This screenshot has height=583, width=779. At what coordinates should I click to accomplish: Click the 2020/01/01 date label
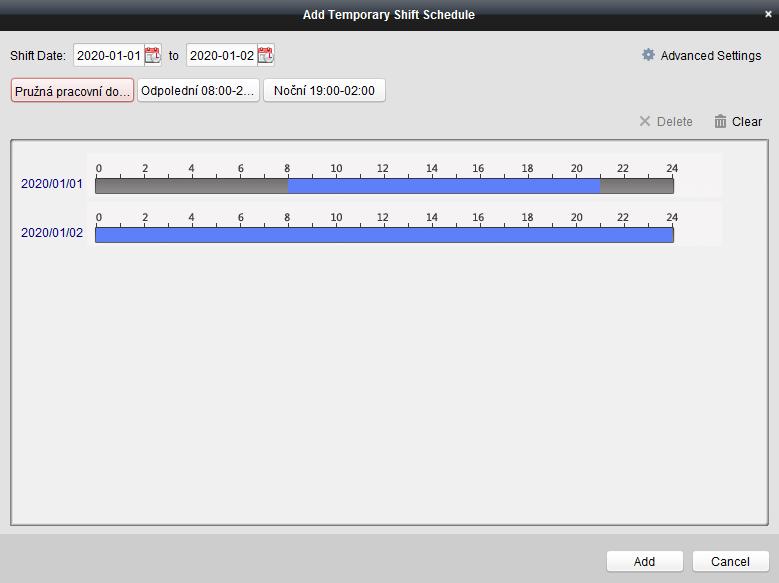[x=52, y=184]
